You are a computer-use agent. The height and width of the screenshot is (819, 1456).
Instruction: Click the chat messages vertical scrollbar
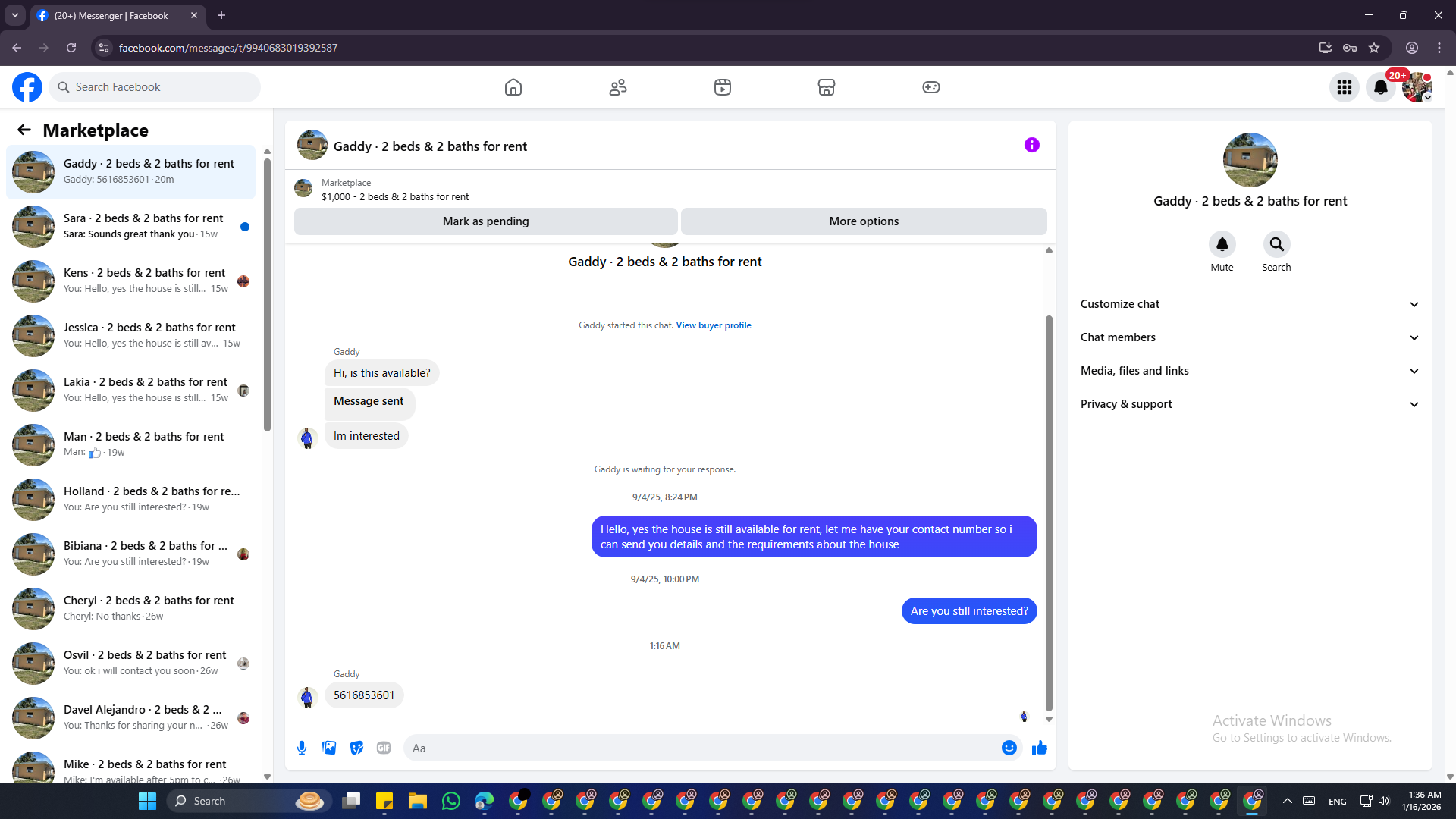(1049, 512)
